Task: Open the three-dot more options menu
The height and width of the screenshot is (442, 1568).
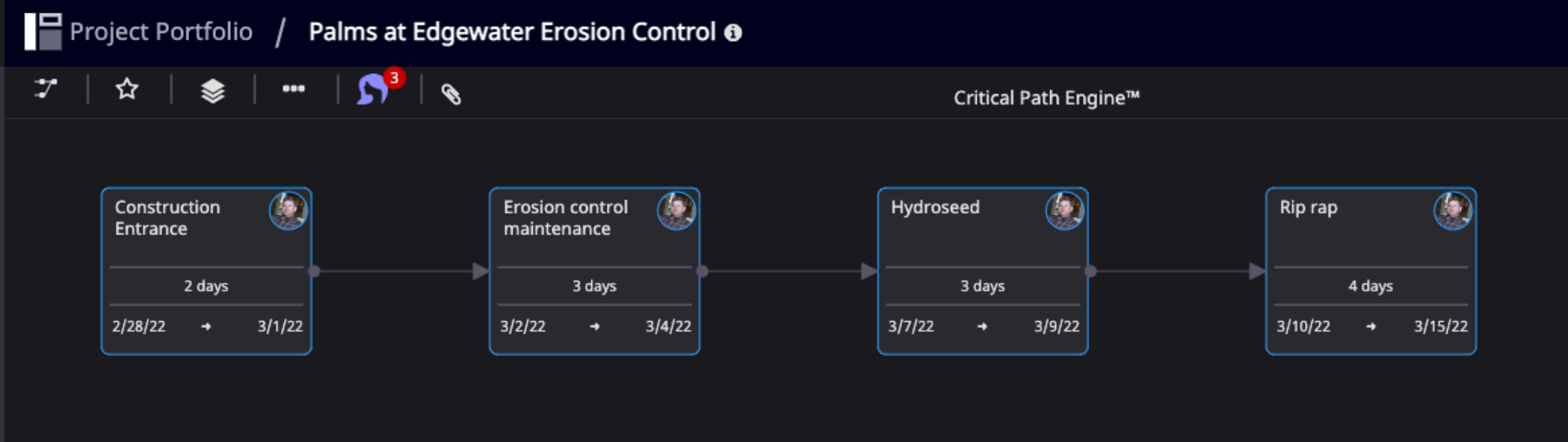Action: point(294,89)
